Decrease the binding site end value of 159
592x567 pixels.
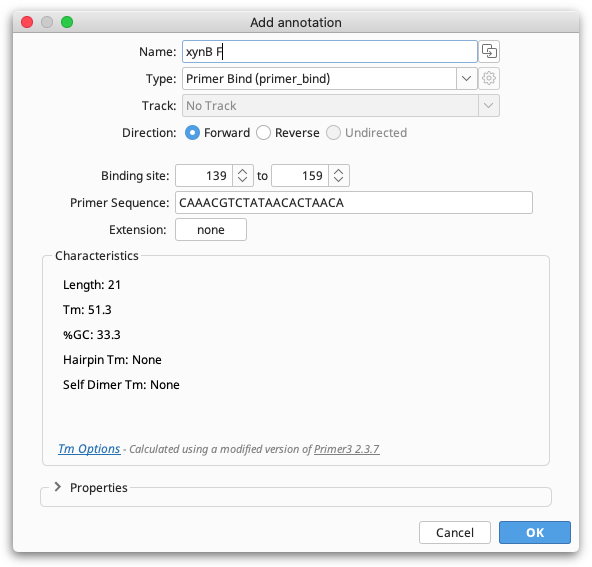coord(339,180)
